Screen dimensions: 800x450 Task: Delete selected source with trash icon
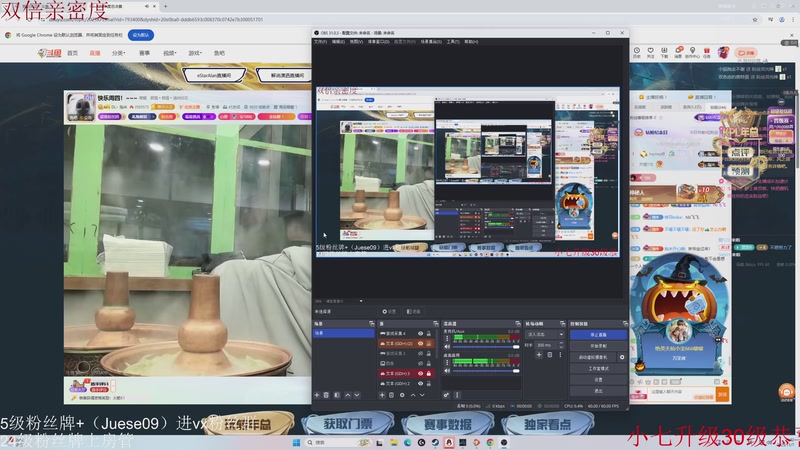pyautogui.click(x=391, y=395)
